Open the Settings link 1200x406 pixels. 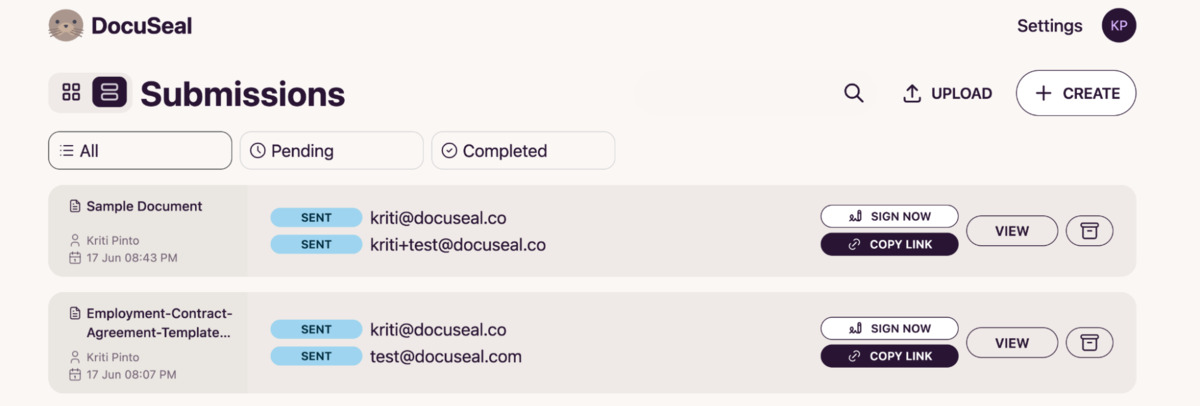pos(1050,26)
